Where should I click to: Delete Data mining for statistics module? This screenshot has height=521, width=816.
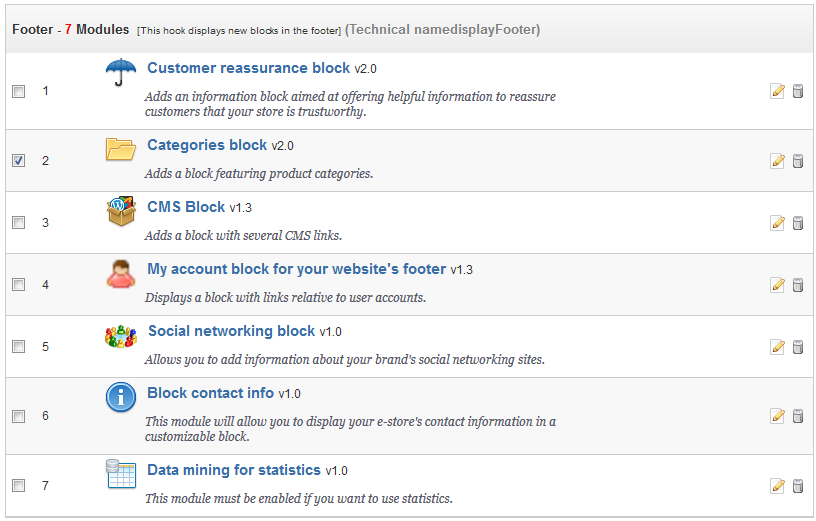pyautogui.click(x=798, y=486)
